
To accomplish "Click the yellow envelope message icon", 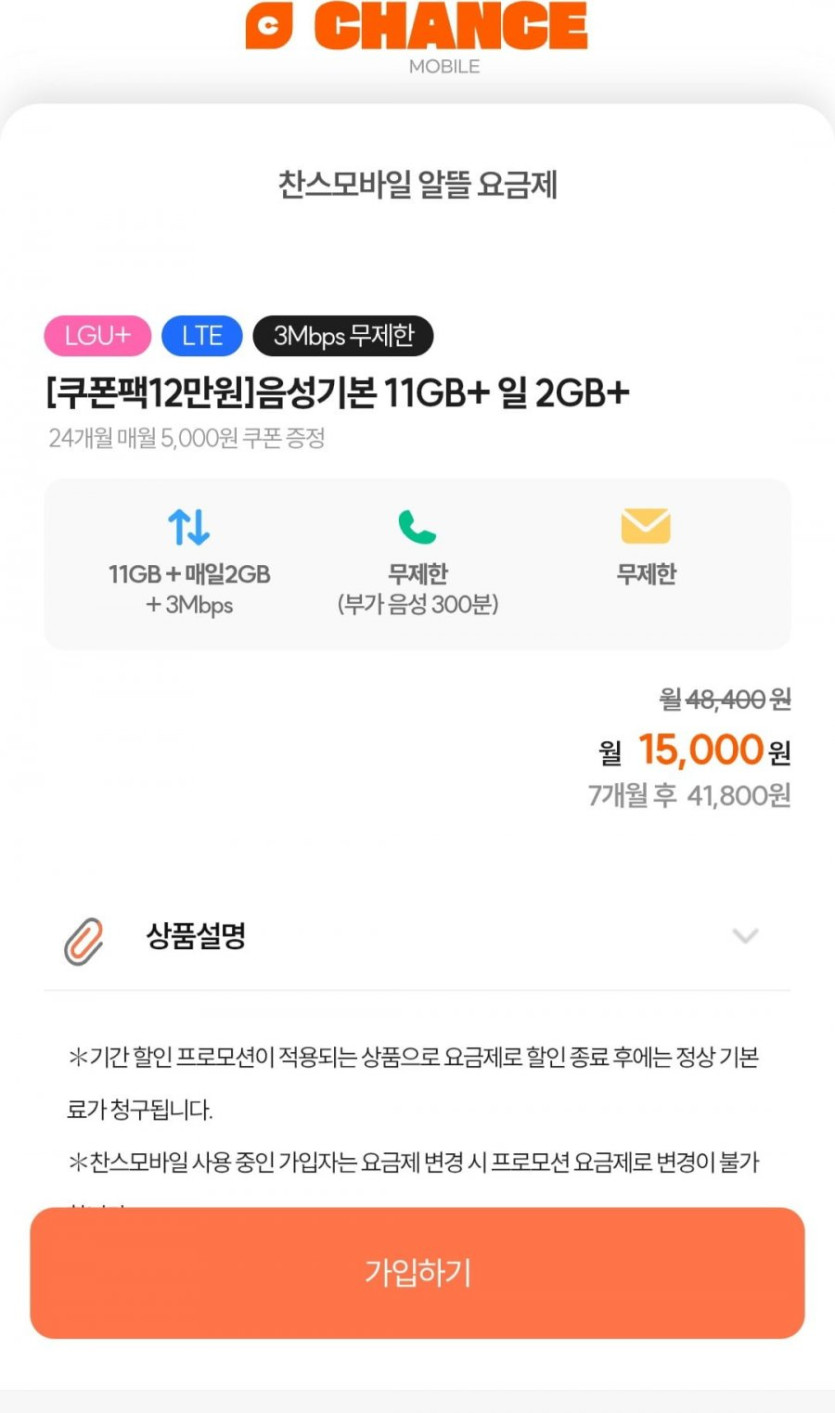I will pyautogui.click(x=645, y=527).
